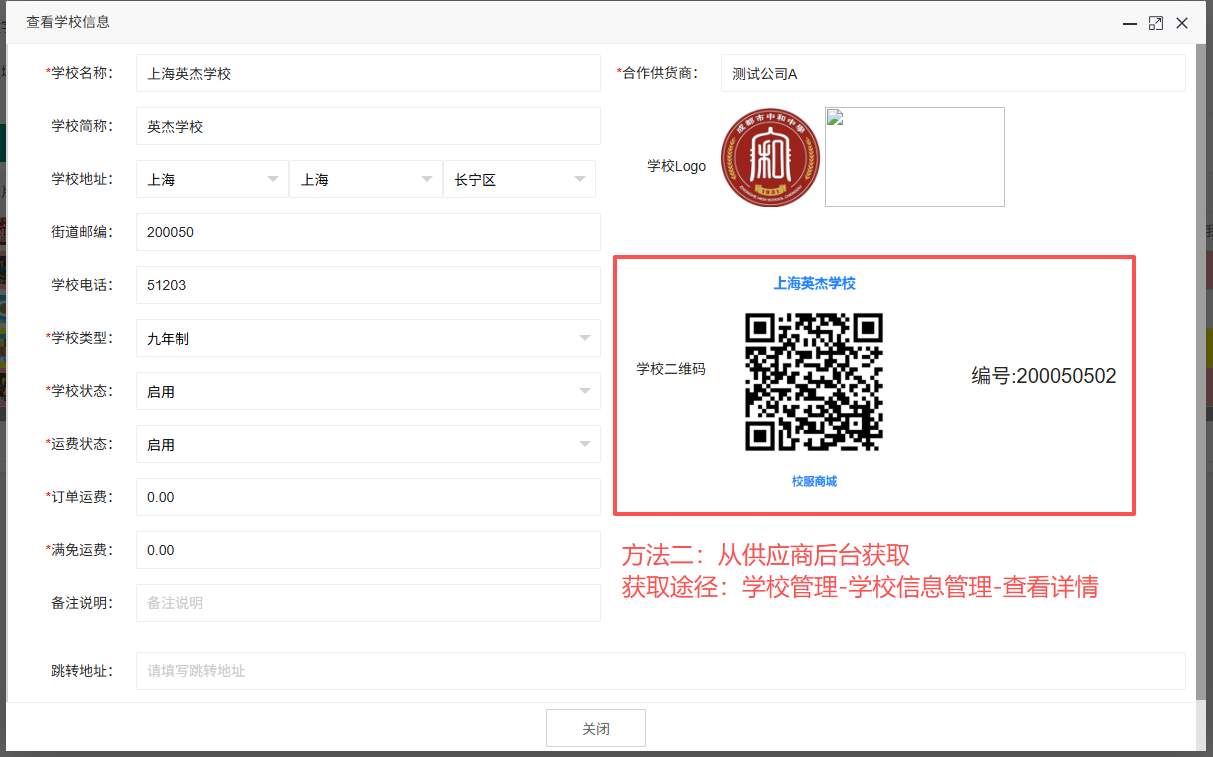The image size is (1213, 757).
Task: Minimize the school info dialog
Action: pos(1129,23)
